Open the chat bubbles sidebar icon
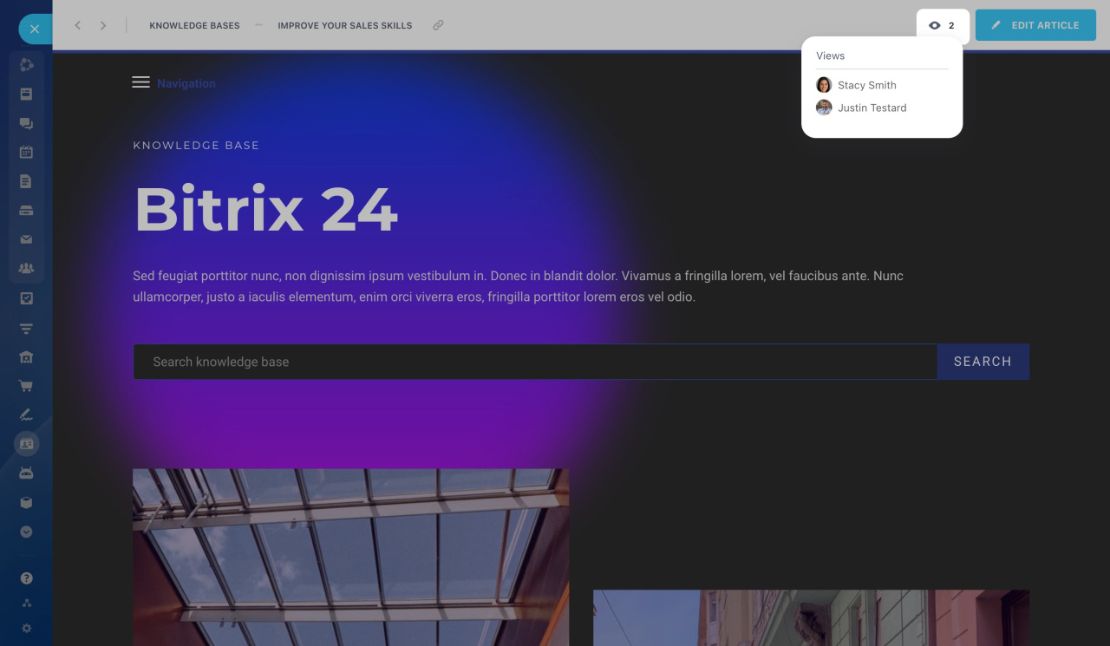 coord(26,124)
